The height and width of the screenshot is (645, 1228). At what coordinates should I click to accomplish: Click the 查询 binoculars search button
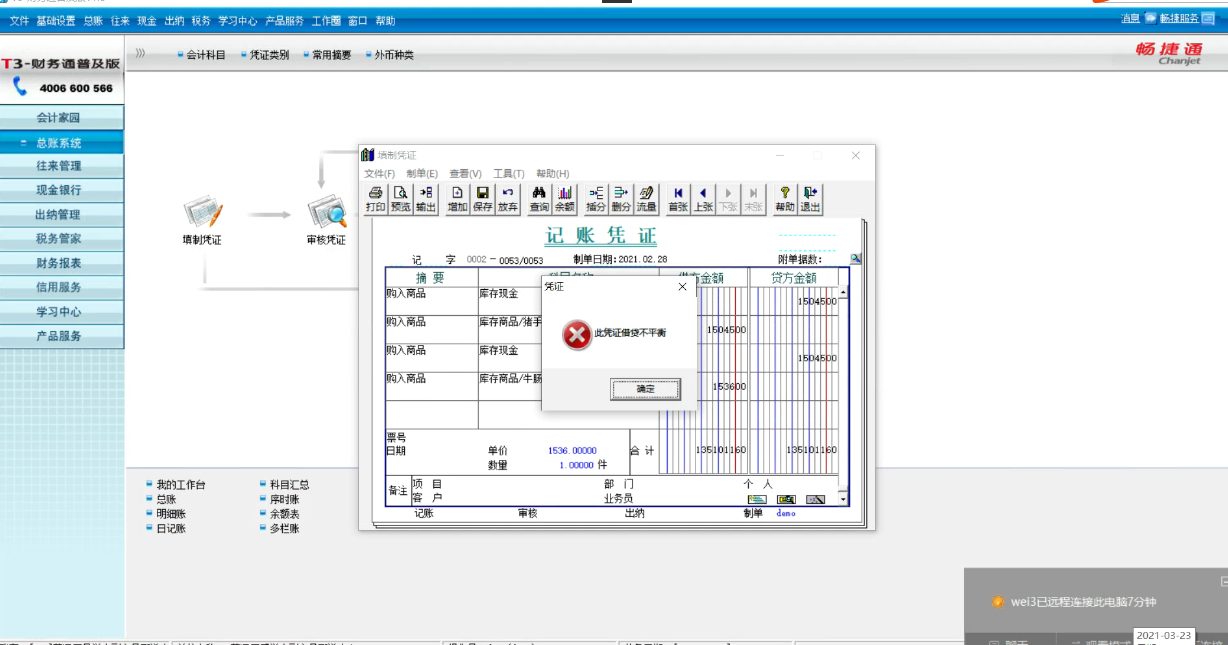pyautogui.click(x=539, y=199)
